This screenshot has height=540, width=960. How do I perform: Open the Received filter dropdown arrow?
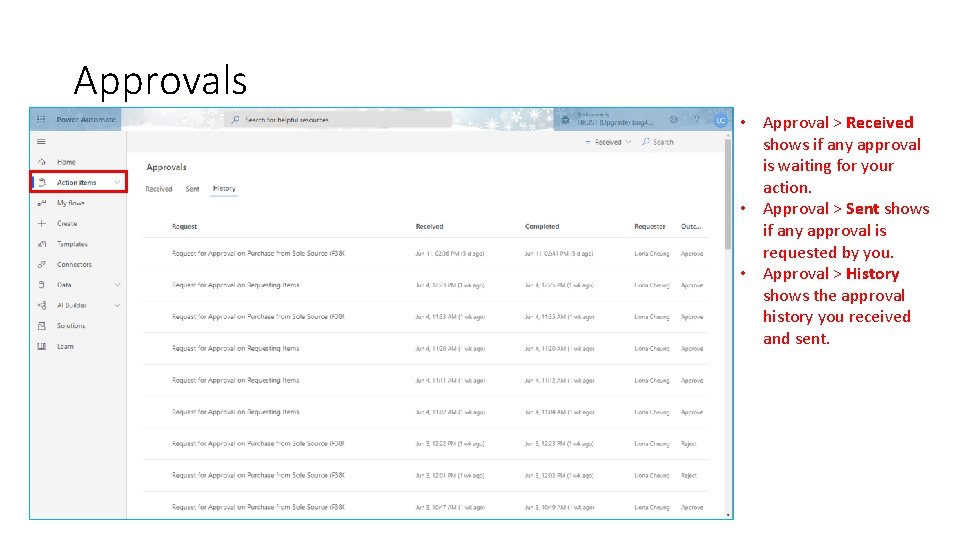coord(628,142)
